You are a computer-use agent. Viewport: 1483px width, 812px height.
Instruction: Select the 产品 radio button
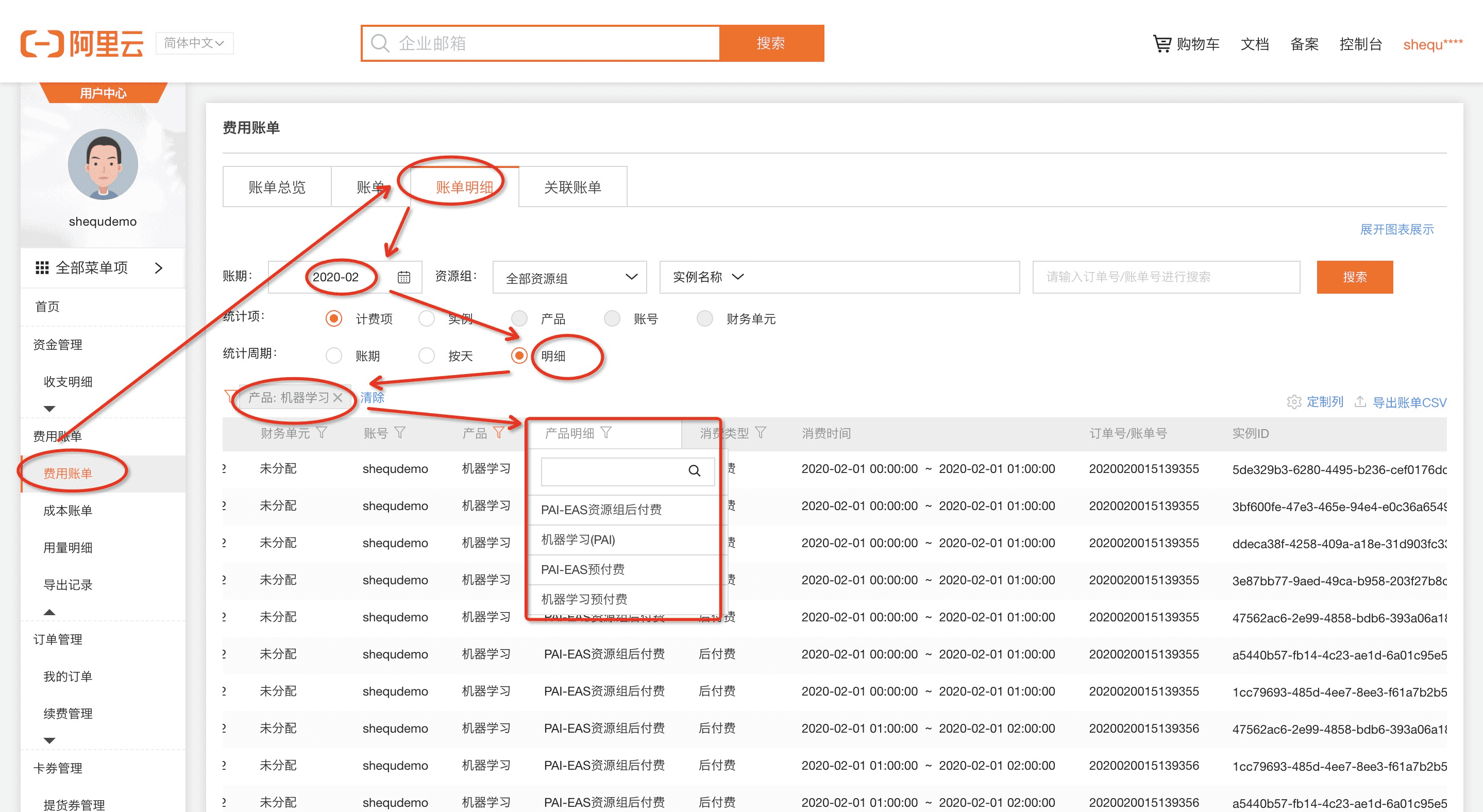[x=519, y=319]
